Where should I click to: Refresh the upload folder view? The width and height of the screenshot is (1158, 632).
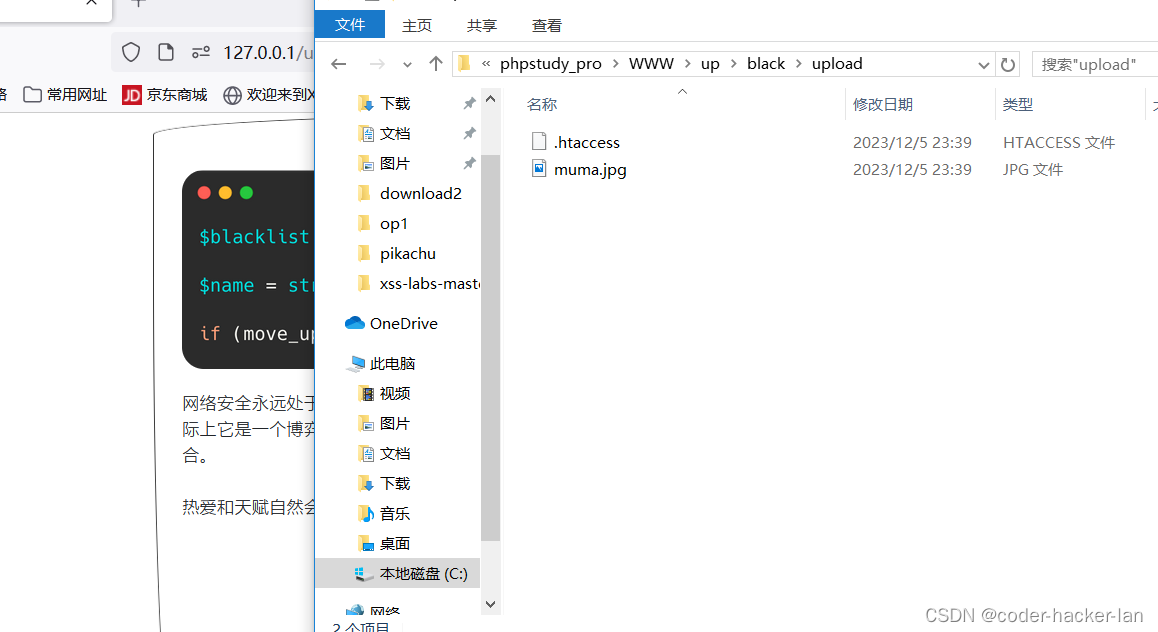[1007, 65]
